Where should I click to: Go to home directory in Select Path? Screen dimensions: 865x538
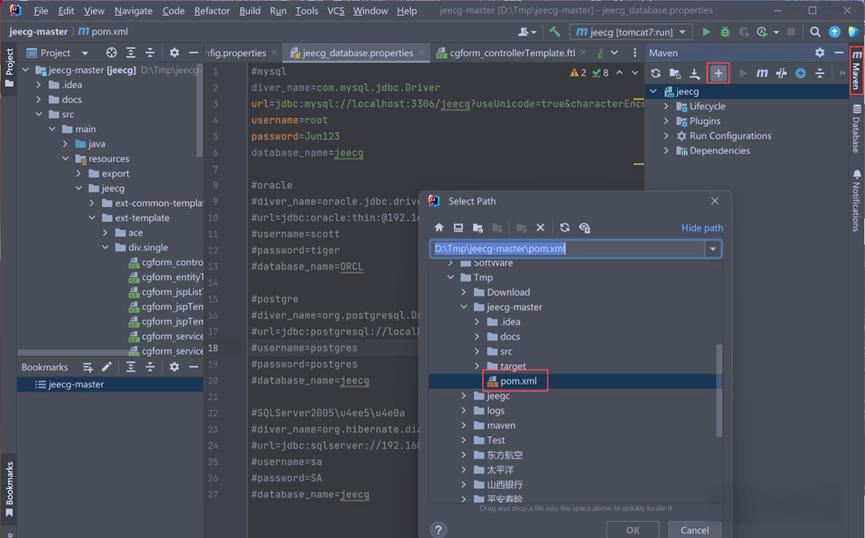tap(439, 227)
